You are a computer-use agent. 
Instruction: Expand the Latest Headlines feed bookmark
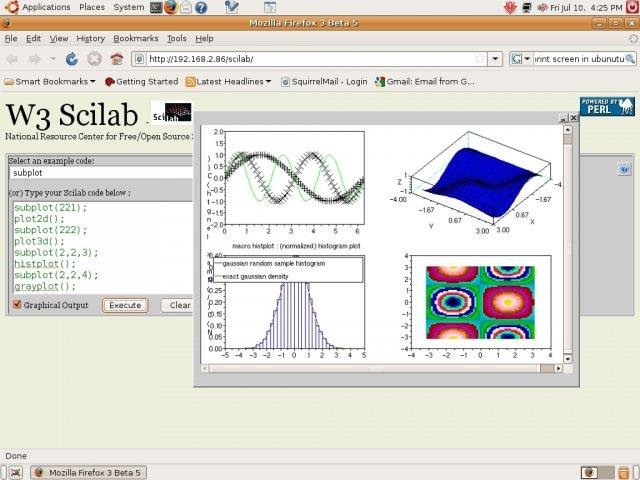click(228, 82)
